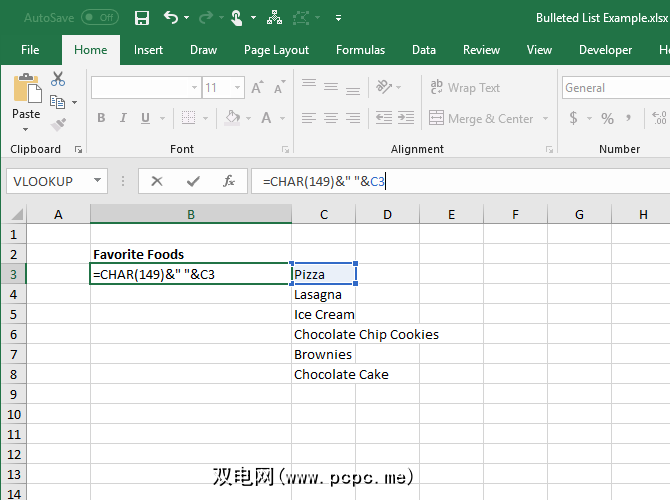Click Decrease Font Size icon

279,88
